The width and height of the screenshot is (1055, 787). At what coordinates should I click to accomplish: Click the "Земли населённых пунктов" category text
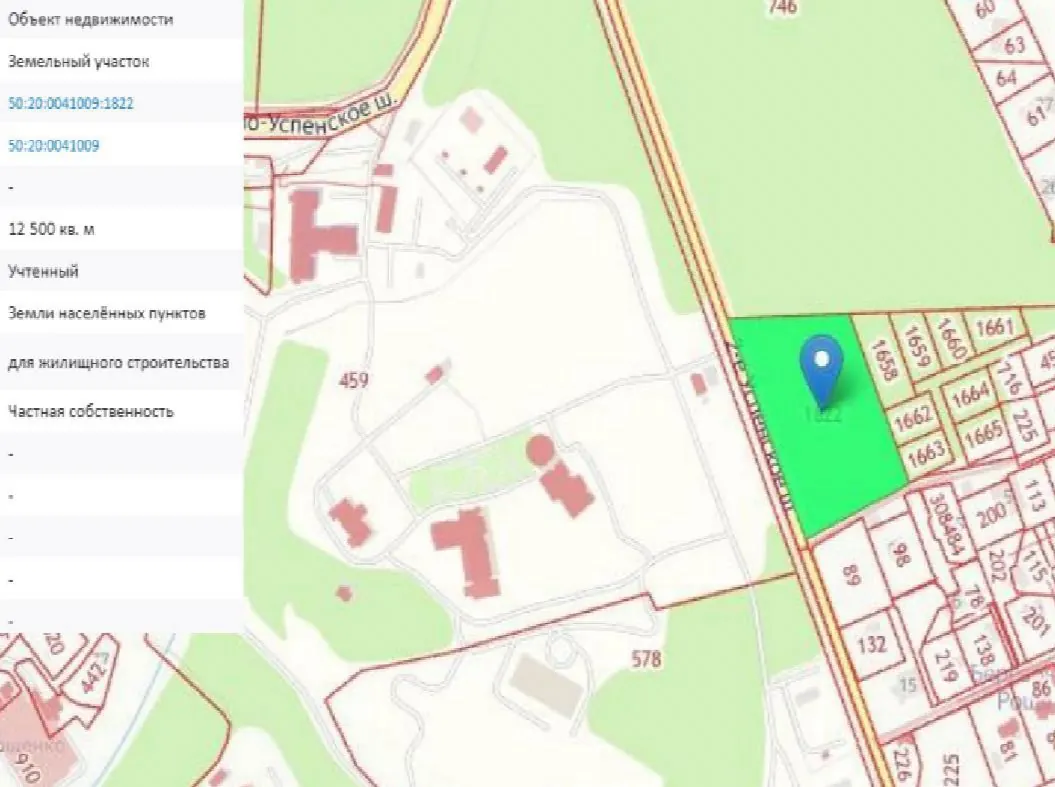(107, 313)
